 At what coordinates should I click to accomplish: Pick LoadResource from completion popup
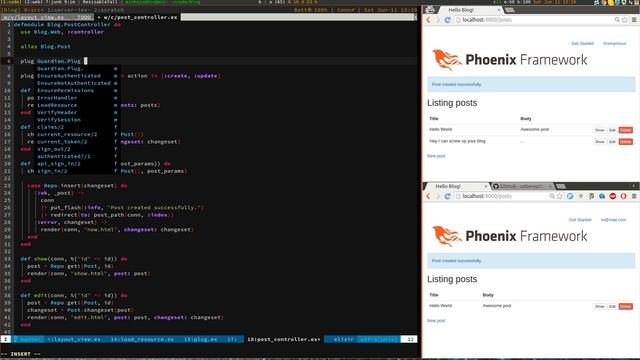[77, 105]
